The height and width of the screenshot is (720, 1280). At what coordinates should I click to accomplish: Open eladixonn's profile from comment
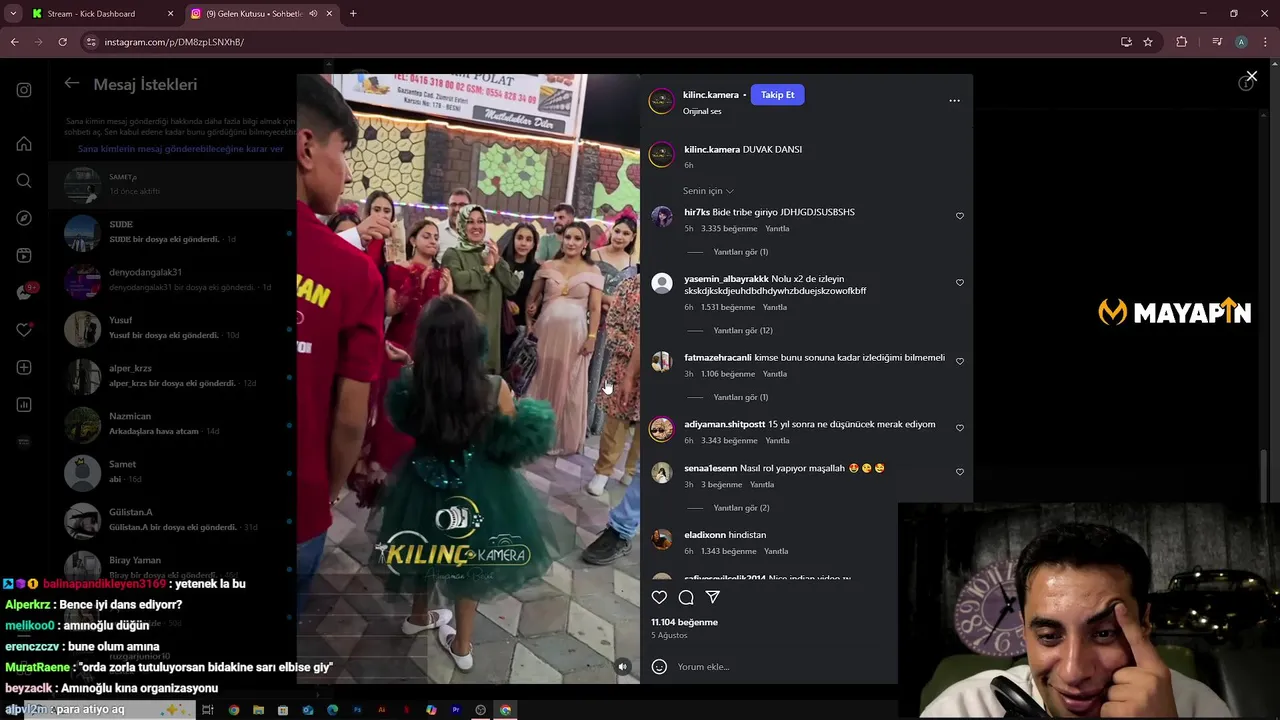click(x=705, y=535)
